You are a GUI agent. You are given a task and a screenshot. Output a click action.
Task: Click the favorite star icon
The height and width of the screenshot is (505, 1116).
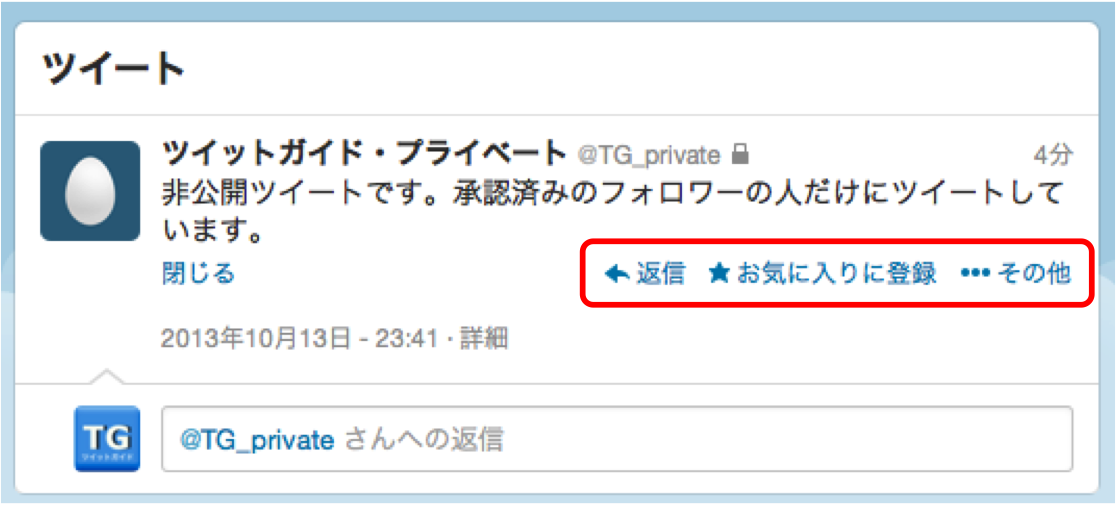(x=720, y=273)
